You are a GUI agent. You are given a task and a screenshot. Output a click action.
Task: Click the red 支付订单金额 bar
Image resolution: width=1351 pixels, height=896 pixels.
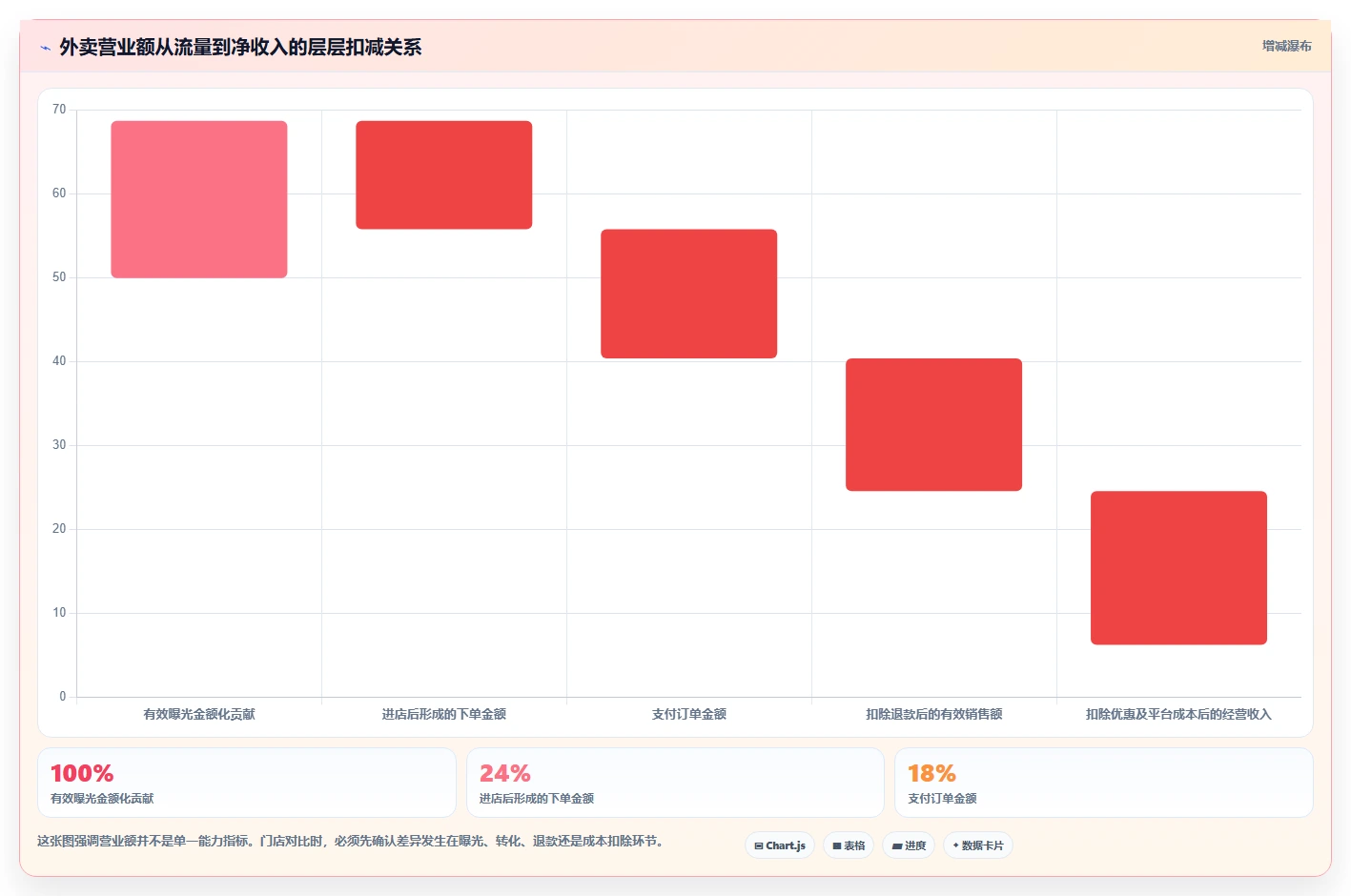tap(689, 294)
